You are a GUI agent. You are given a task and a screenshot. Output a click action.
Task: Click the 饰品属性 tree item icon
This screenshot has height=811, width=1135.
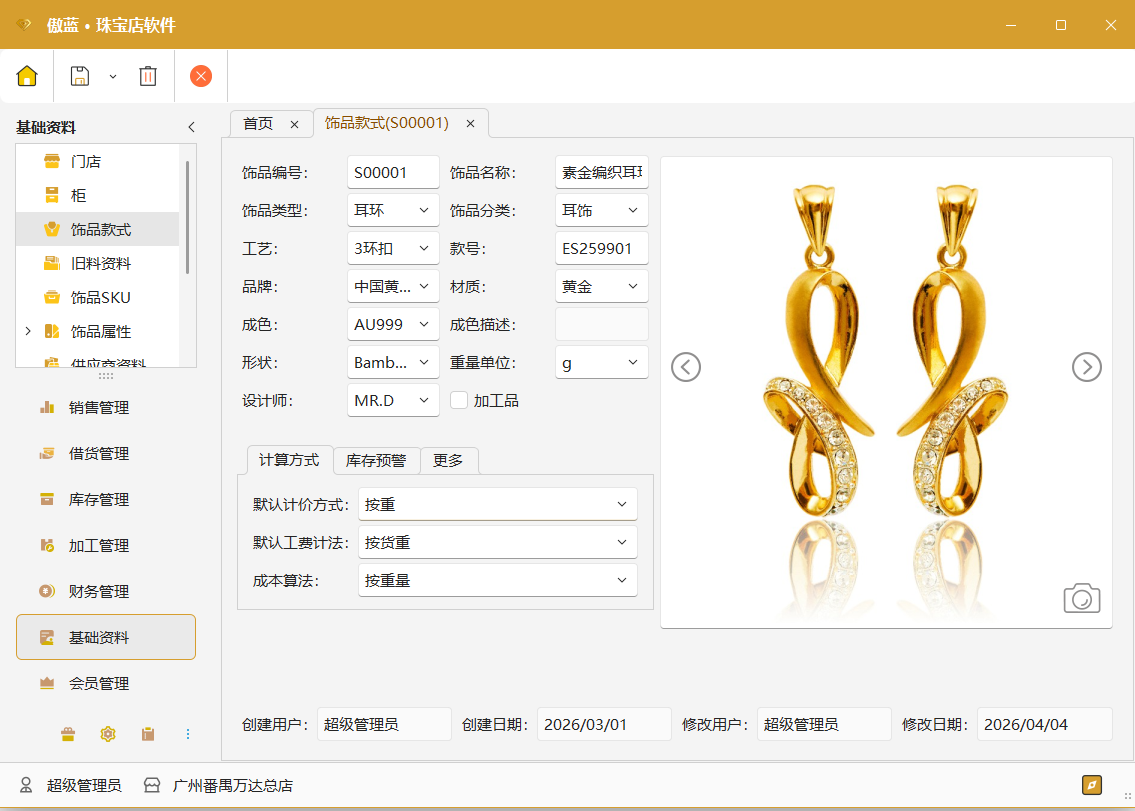tap(52, 332)
